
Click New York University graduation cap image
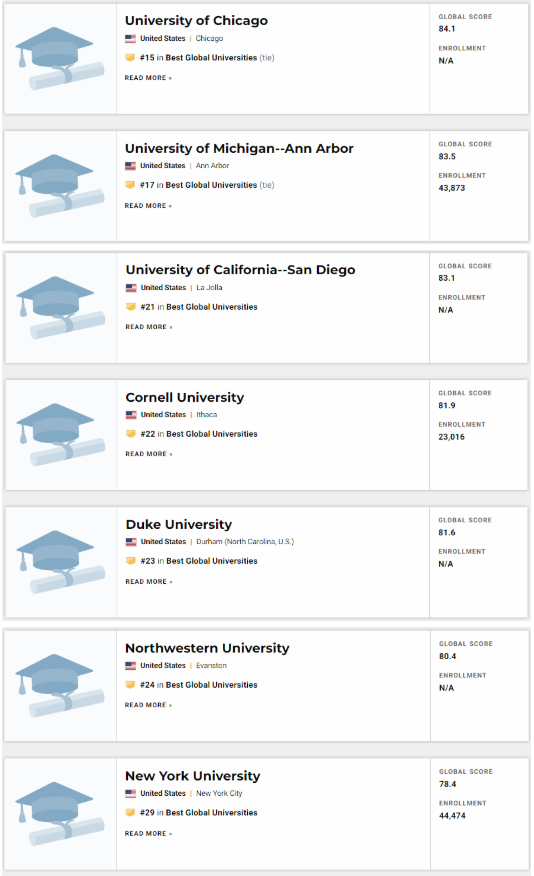(x=60, y=813)
